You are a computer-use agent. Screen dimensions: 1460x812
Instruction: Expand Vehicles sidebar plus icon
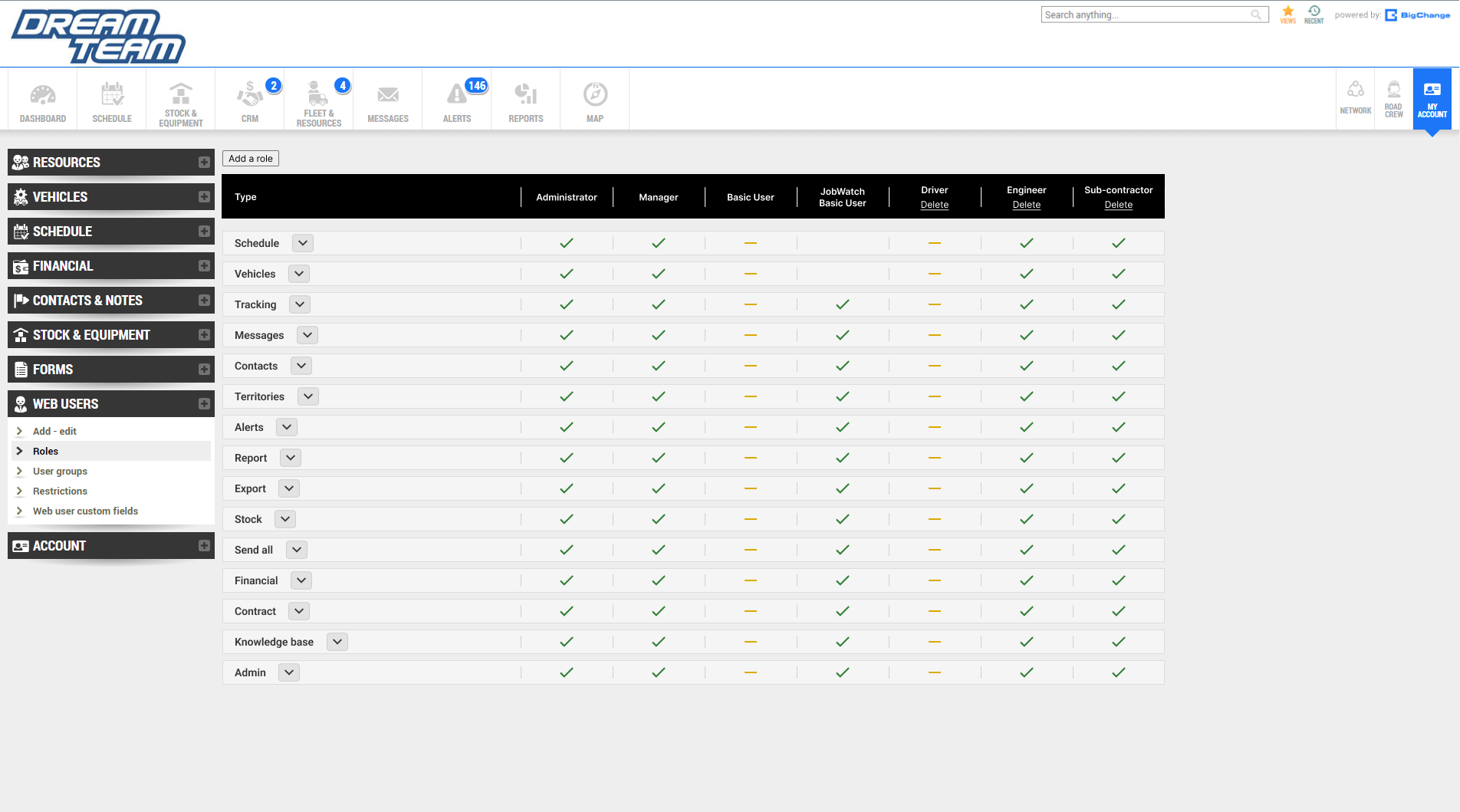[204, 197]
